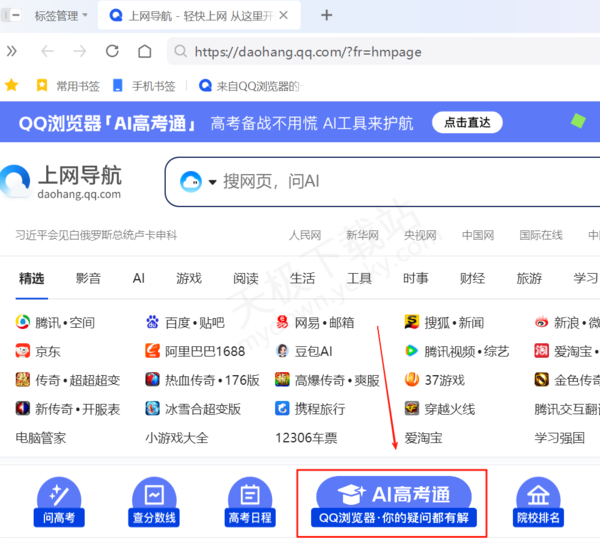Open the 电脑管家 link

41,438
